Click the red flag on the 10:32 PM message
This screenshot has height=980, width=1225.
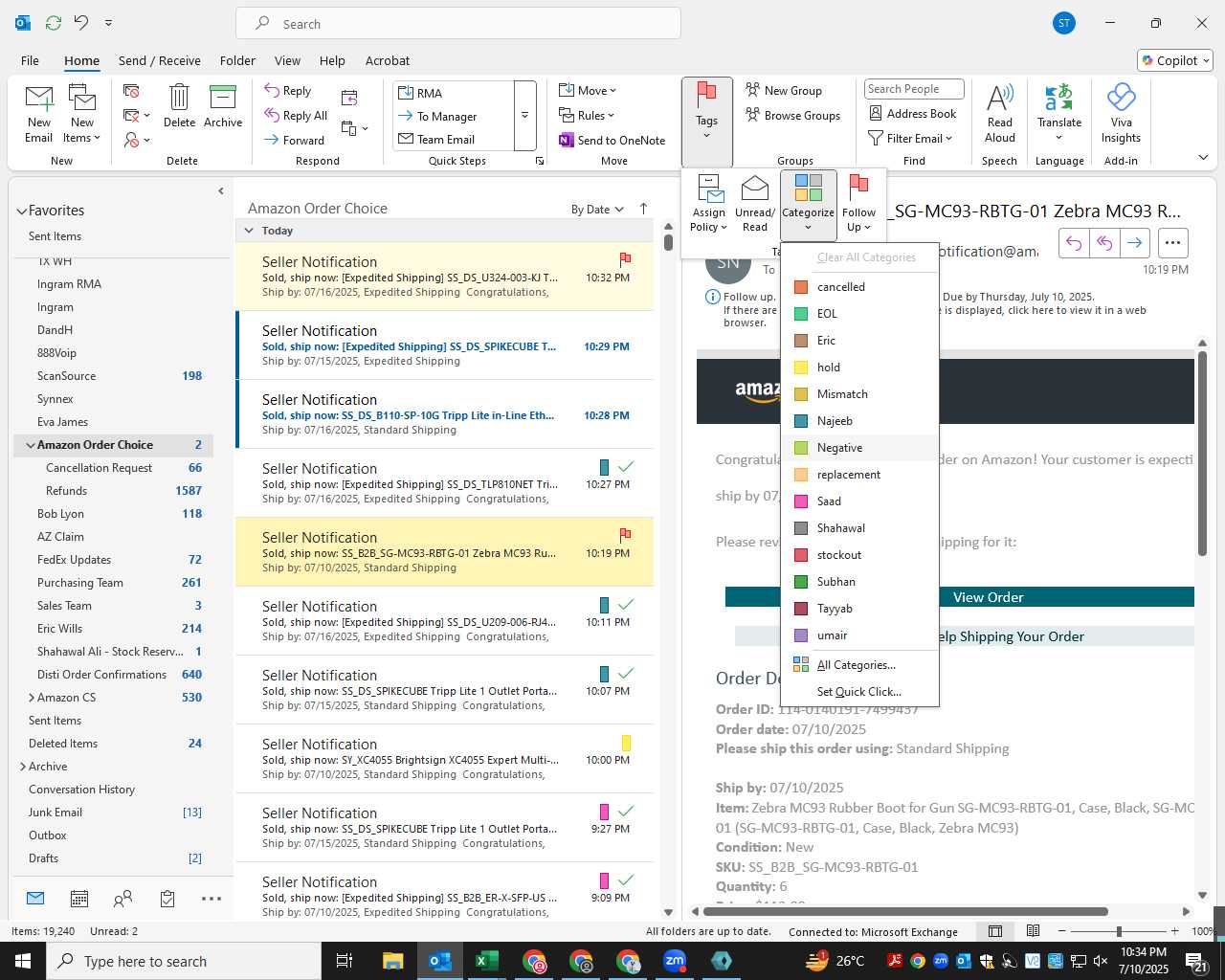(625, 258)
